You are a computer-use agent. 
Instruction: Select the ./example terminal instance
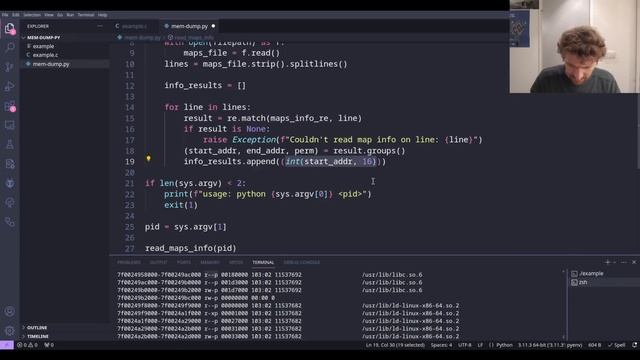(x=590, y=273)
